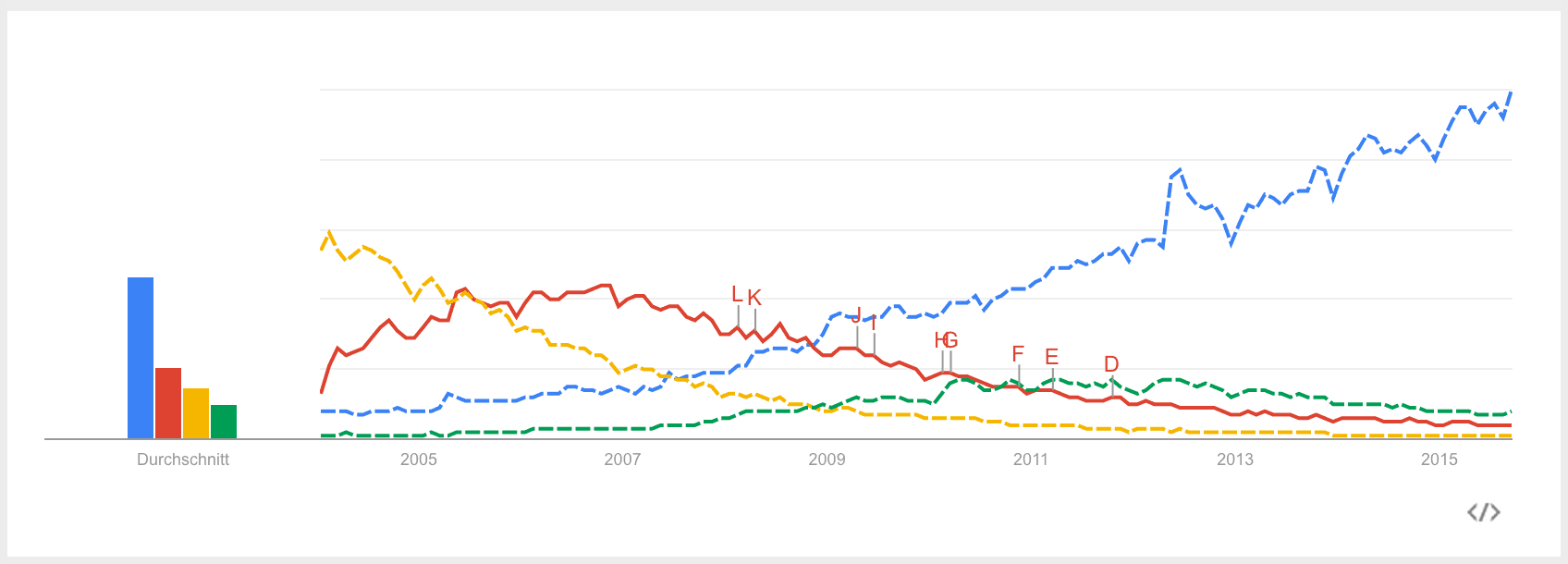1568x564 pixels.
Task: Click the blue average bar
Action: [x=141, y=357]
